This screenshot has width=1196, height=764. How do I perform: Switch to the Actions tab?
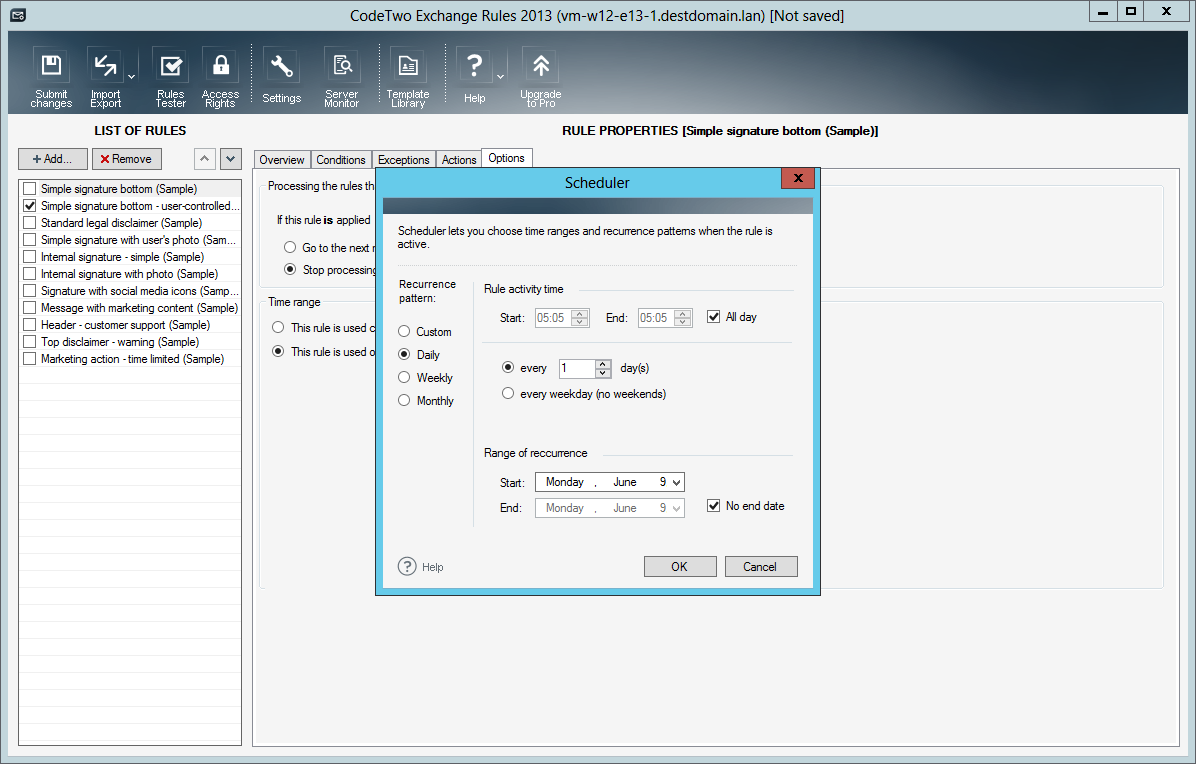(458, 159)
